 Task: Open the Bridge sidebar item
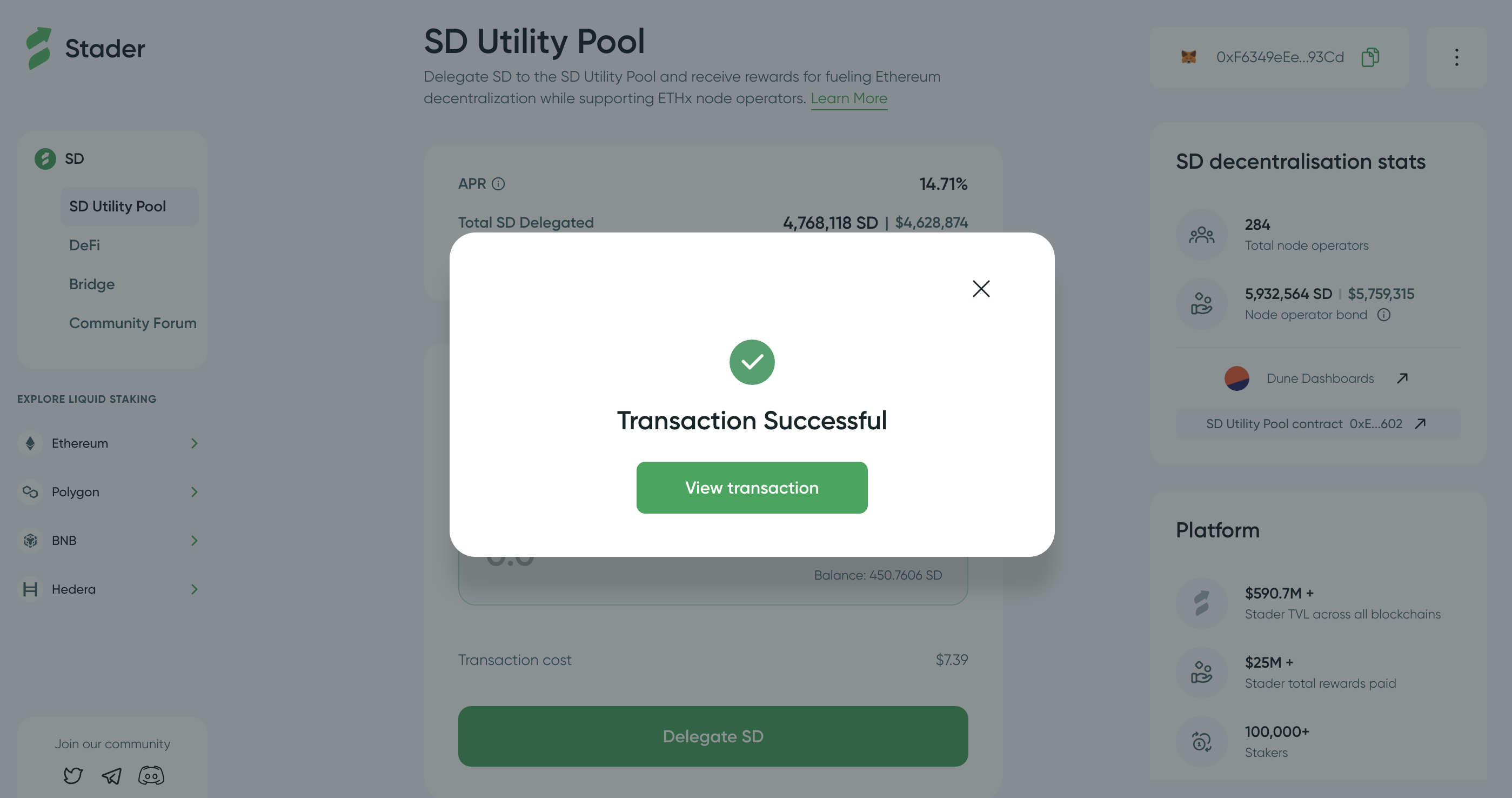(x=91, y=284)
